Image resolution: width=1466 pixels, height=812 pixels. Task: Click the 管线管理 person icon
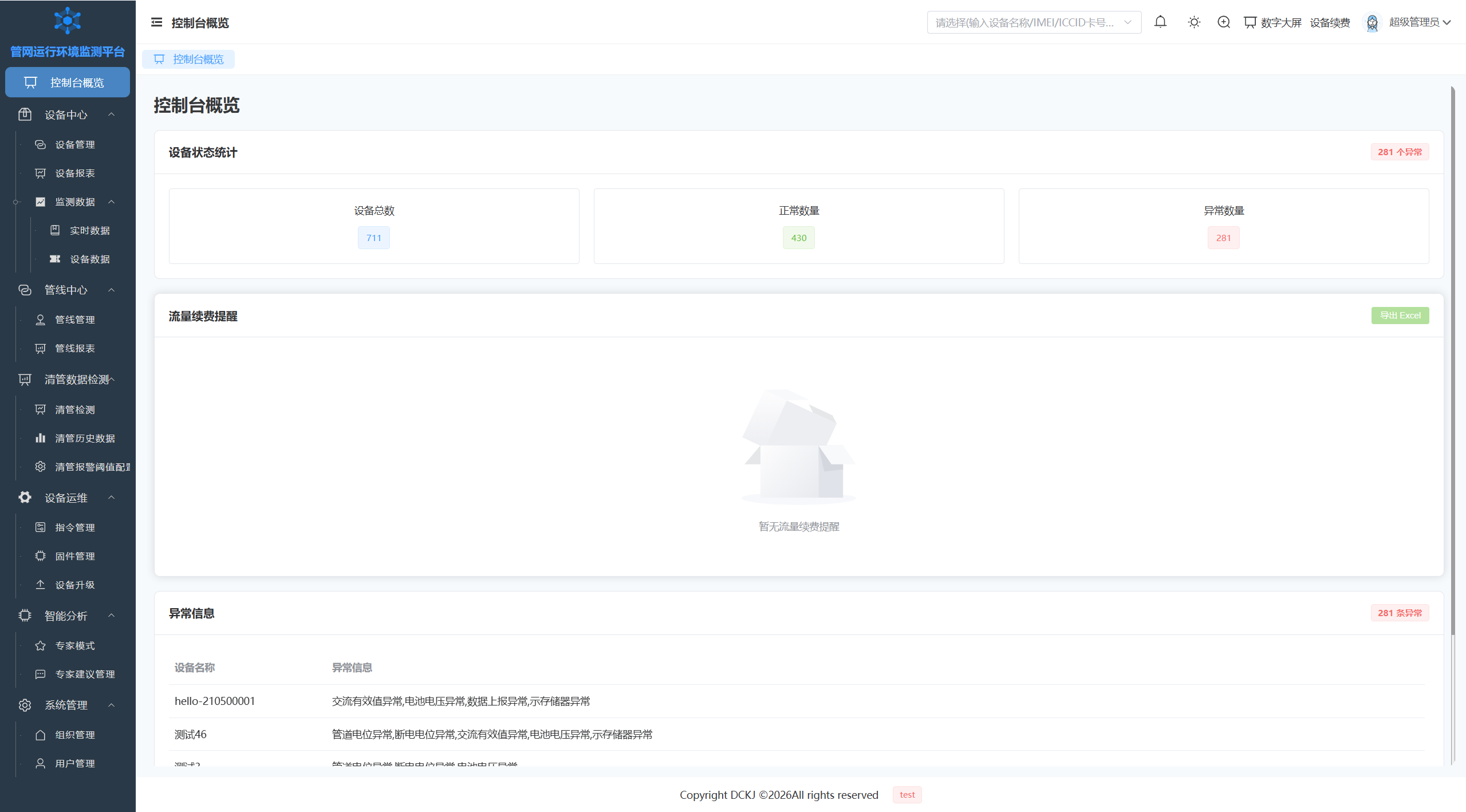tap(40, 320)
